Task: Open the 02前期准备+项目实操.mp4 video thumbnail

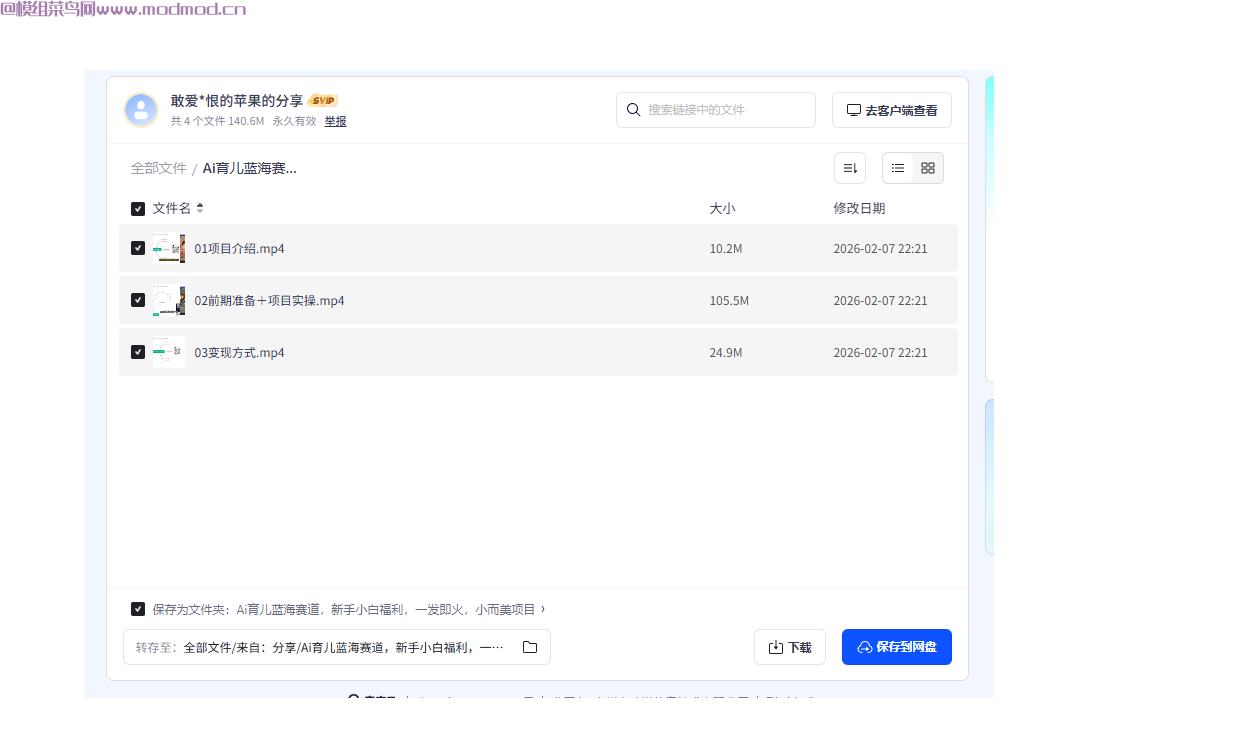Action: tap(168, 300)
